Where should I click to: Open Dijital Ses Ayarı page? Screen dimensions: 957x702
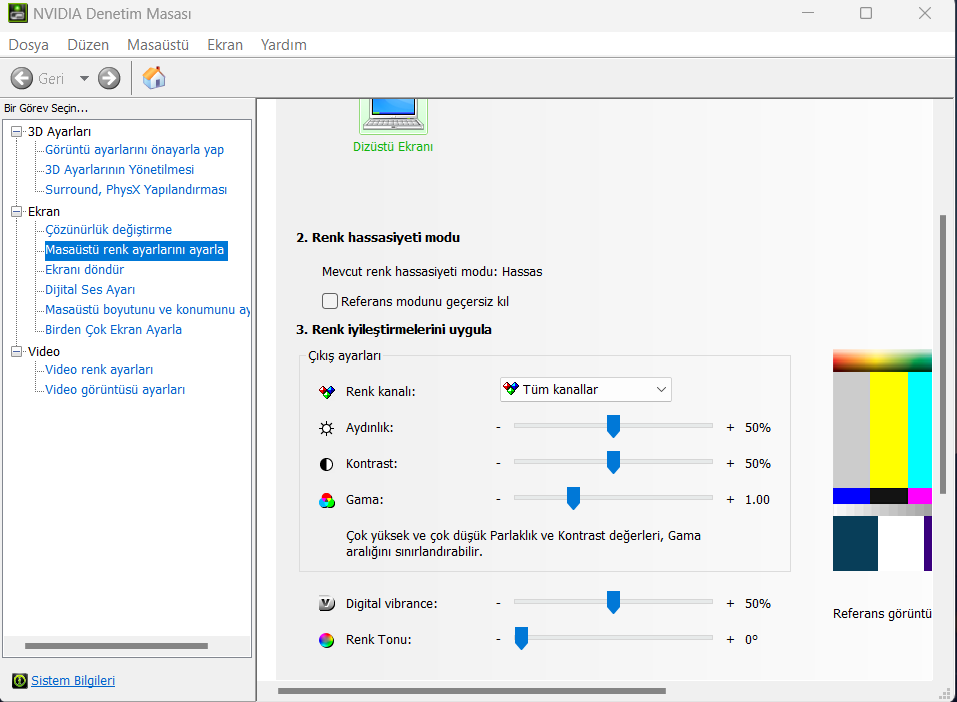click(x=90, y=290)
